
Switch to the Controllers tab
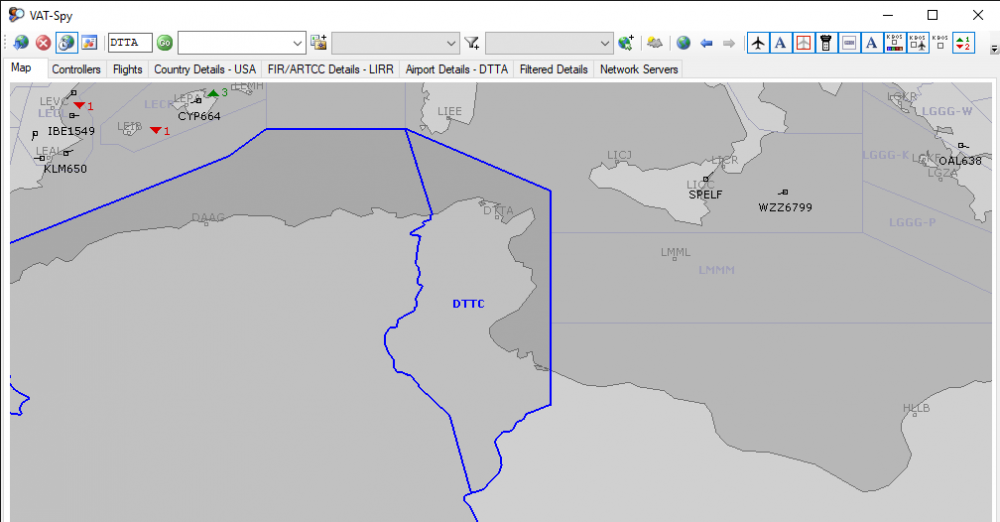[76, 69]
